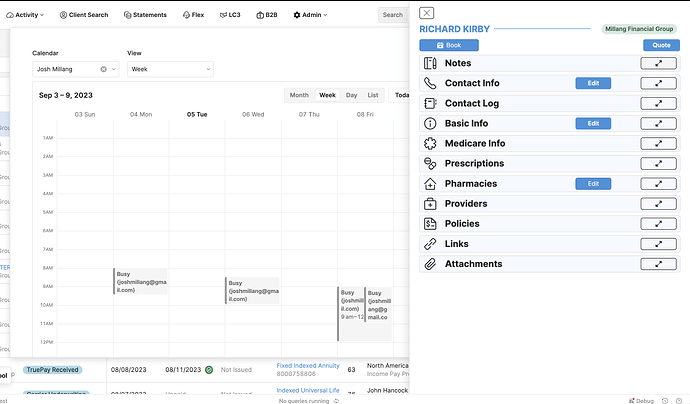The height and width of the screenshot is (404, 690).
Task: Expand the Basic Info section
Action: coord(658,124)
